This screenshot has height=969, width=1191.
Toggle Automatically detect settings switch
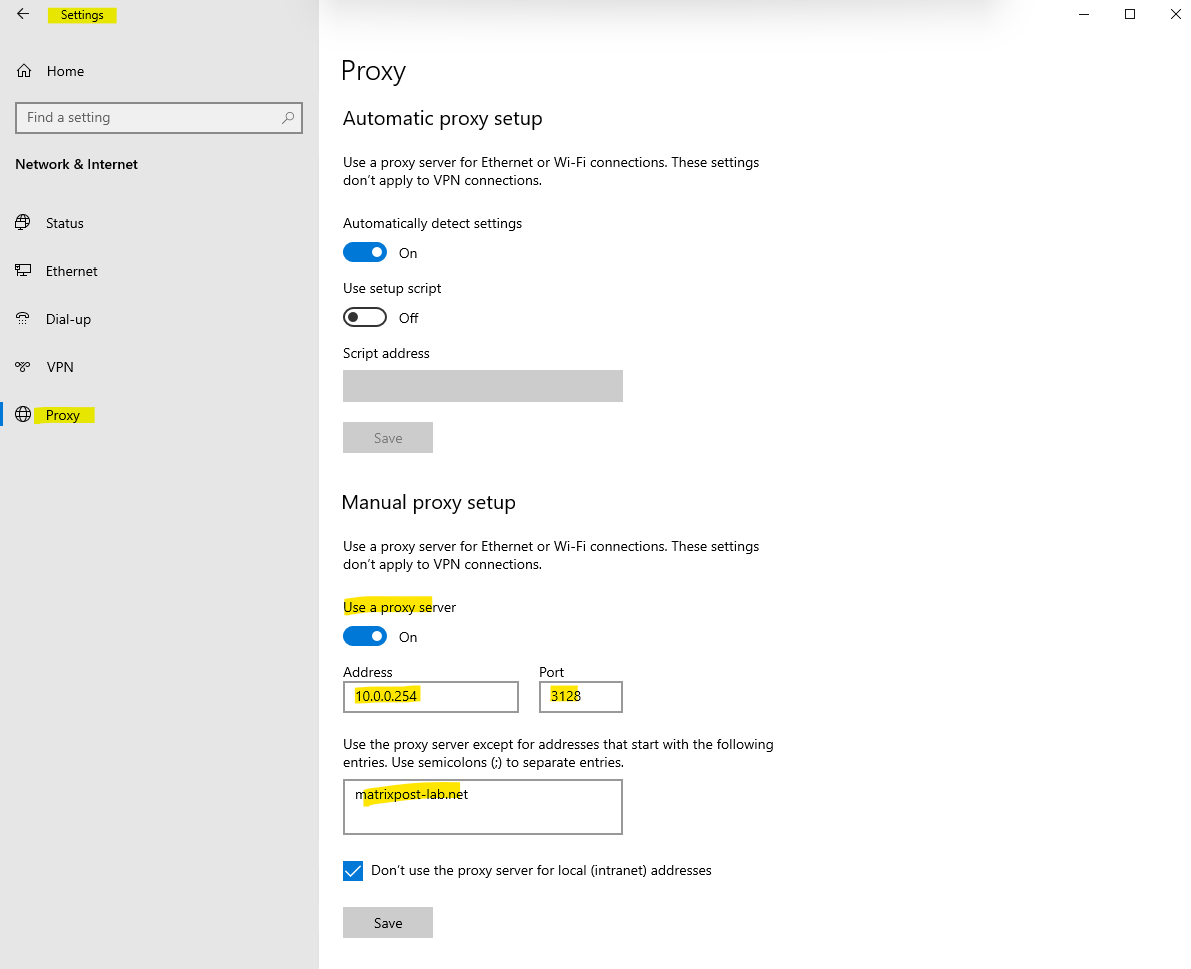click(365, 252)
